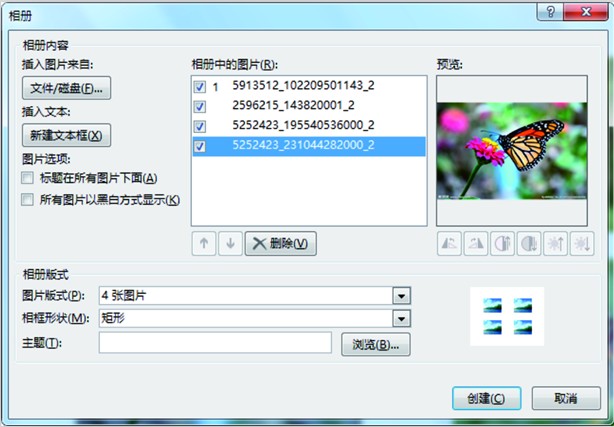Click the 取消 button
The height and width of the screenshot is (427, 614).
tap(566, 399)
